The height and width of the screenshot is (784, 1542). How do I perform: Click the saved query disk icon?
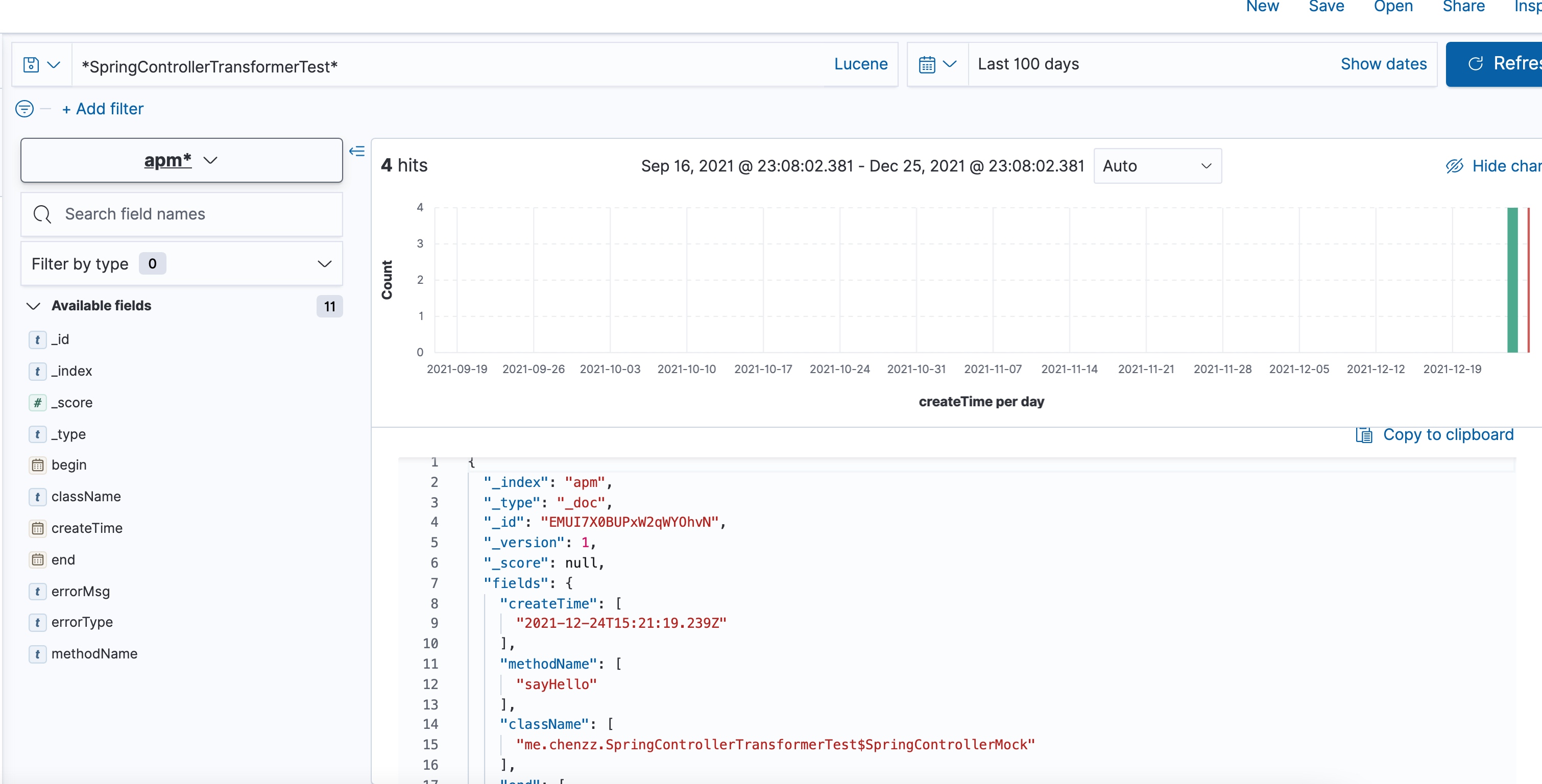pyautogui.click(x=31, y=64)
